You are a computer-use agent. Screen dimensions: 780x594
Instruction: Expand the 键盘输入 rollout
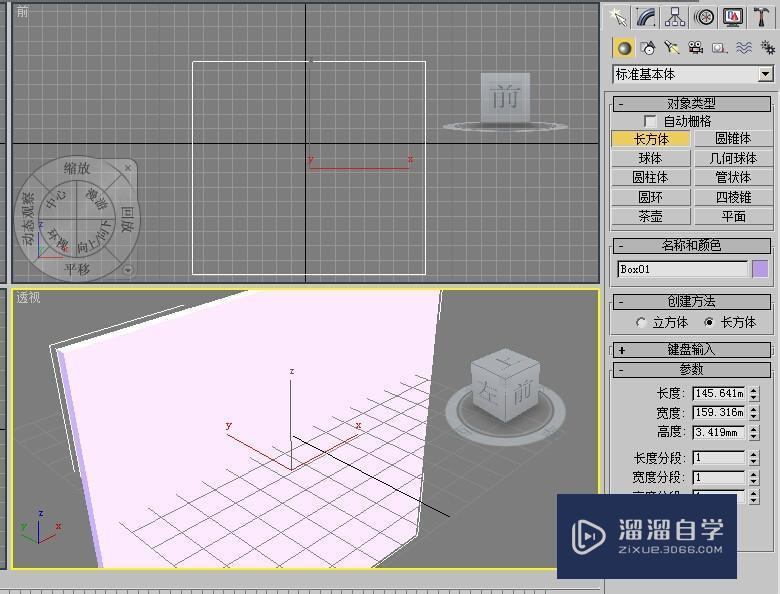point(691,350)
